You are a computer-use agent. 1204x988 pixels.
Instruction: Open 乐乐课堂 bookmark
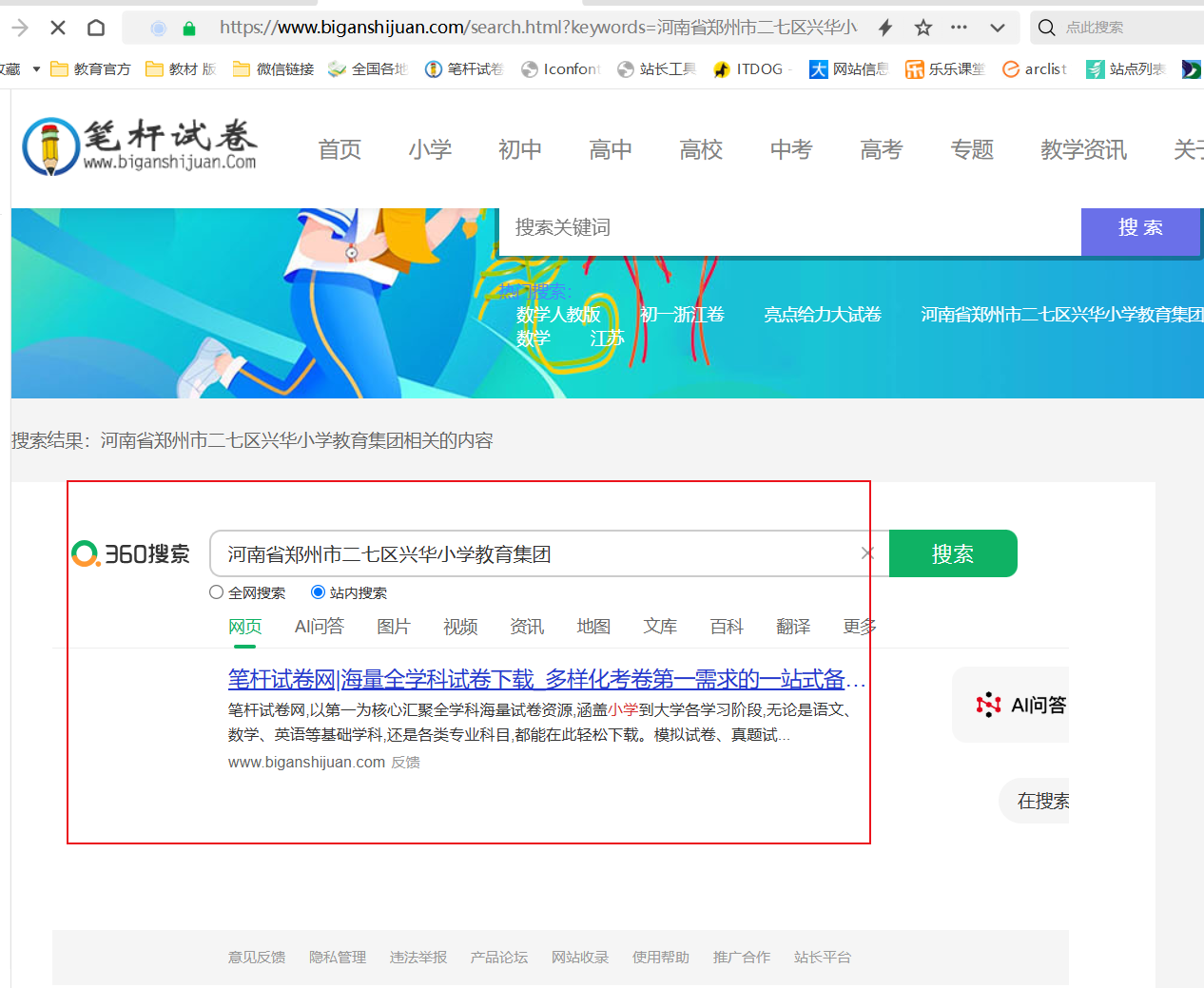point(945,69)
